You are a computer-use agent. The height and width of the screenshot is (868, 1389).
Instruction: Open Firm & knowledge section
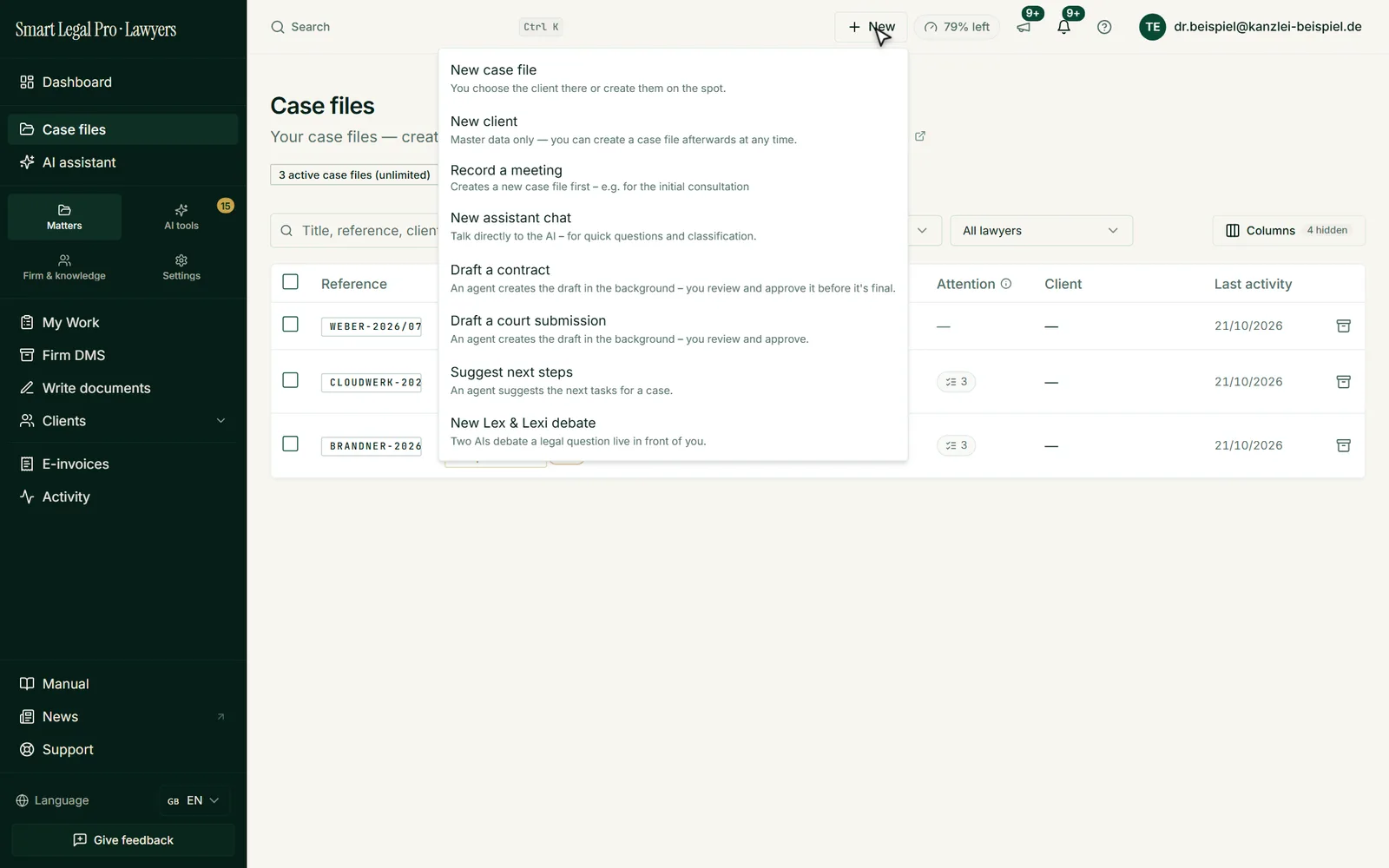click(64, 267)
